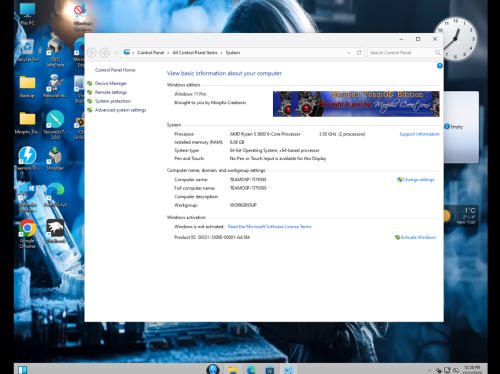Viewport: 500px width, 374px height.
Task: Click the blue help question mark icon
Action: click(x=440, y=66)
